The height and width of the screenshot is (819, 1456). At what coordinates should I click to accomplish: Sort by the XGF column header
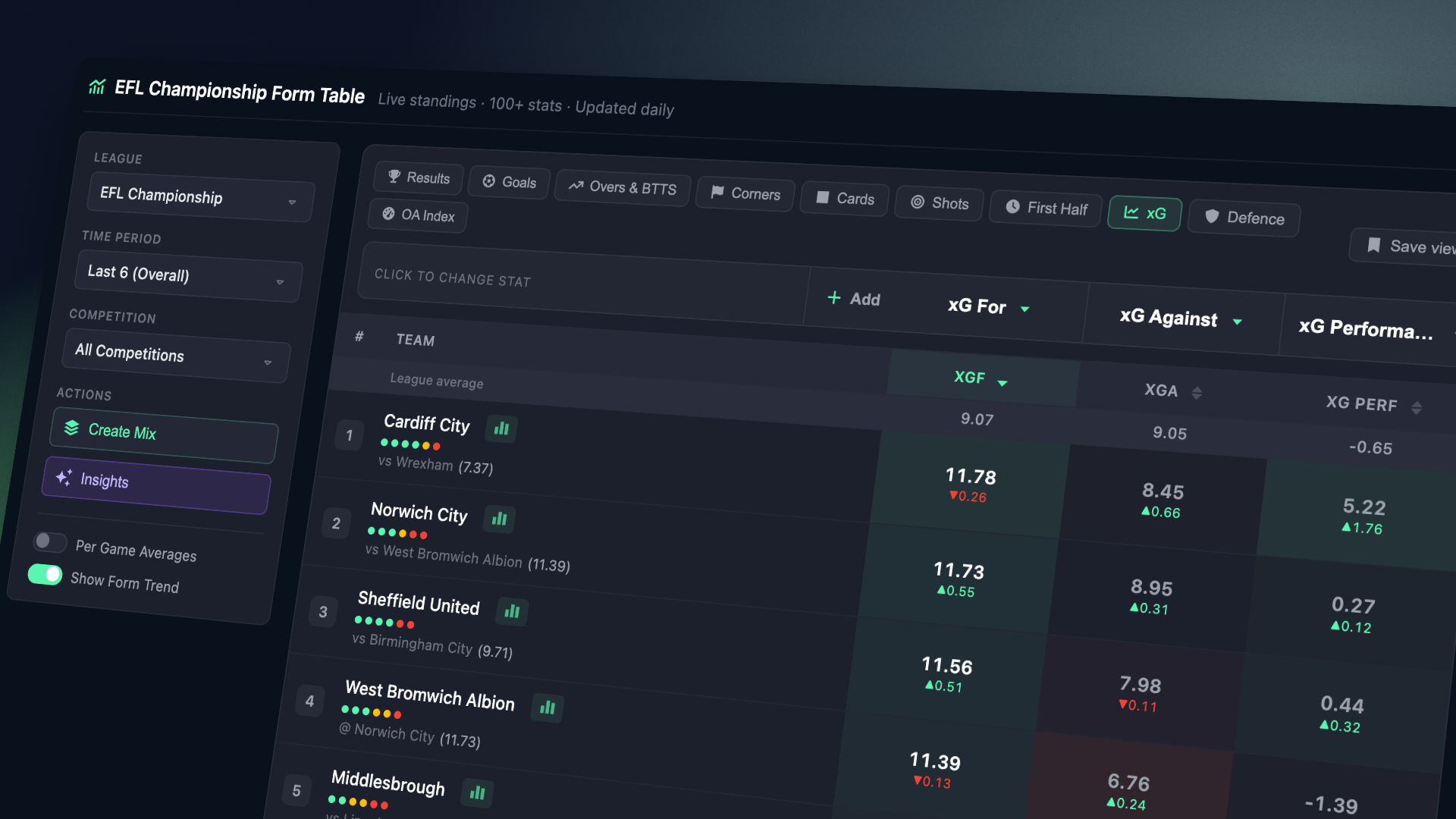pyautogui.click(x=981, y=378)
